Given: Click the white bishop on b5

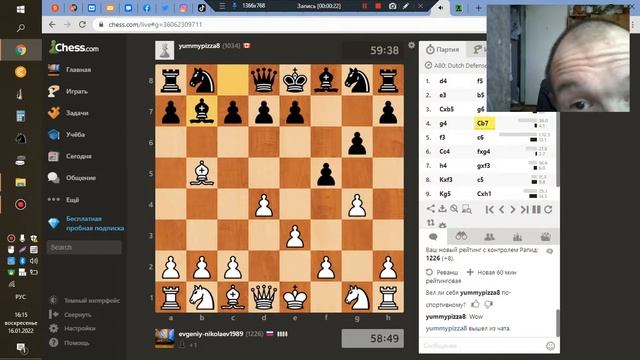Looking at the screenshot, I should point(202,173).
